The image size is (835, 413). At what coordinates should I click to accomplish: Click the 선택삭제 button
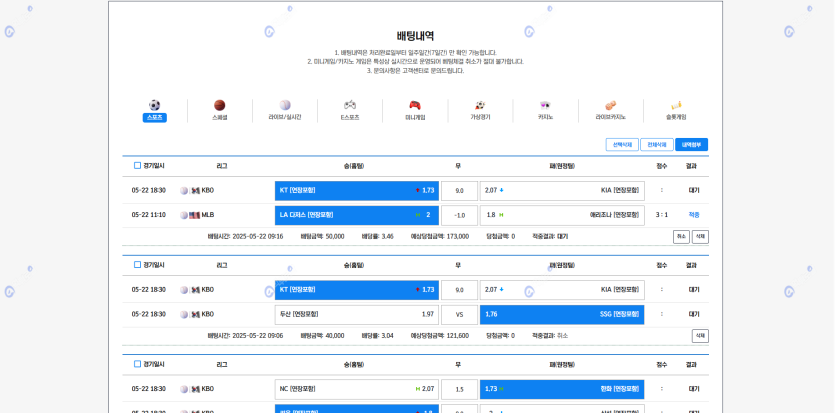(x=622, y=145)
